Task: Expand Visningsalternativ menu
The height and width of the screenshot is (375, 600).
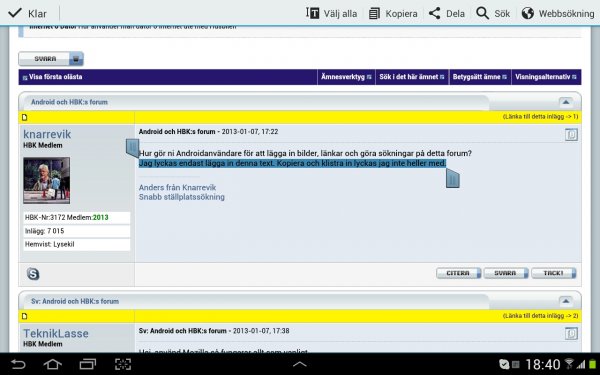Action: point(546,77)
